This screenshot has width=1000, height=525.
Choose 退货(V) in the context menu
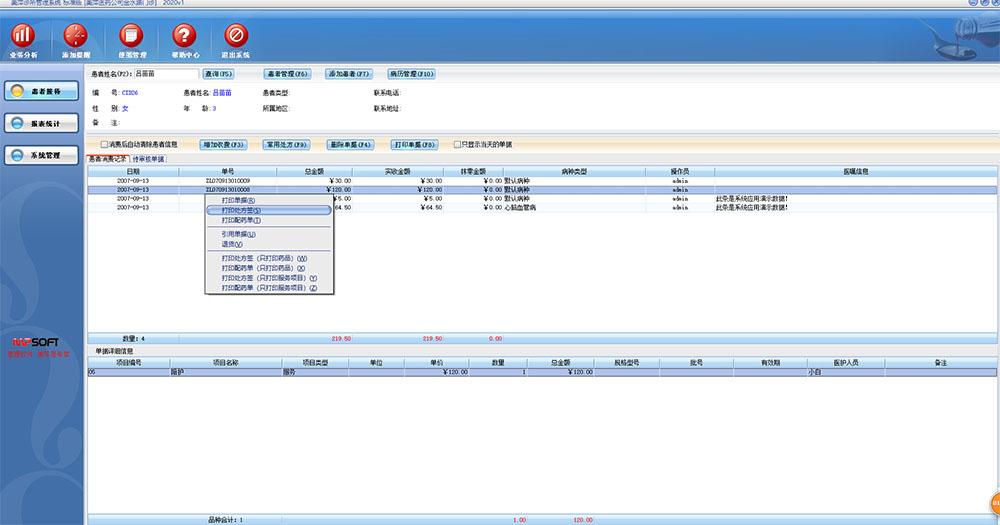[x=232, y=244]
